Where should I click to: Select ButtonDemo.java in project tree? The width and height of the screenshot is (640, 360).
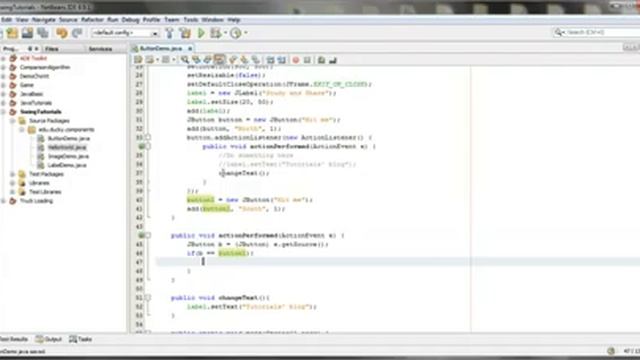coord(69,139)
